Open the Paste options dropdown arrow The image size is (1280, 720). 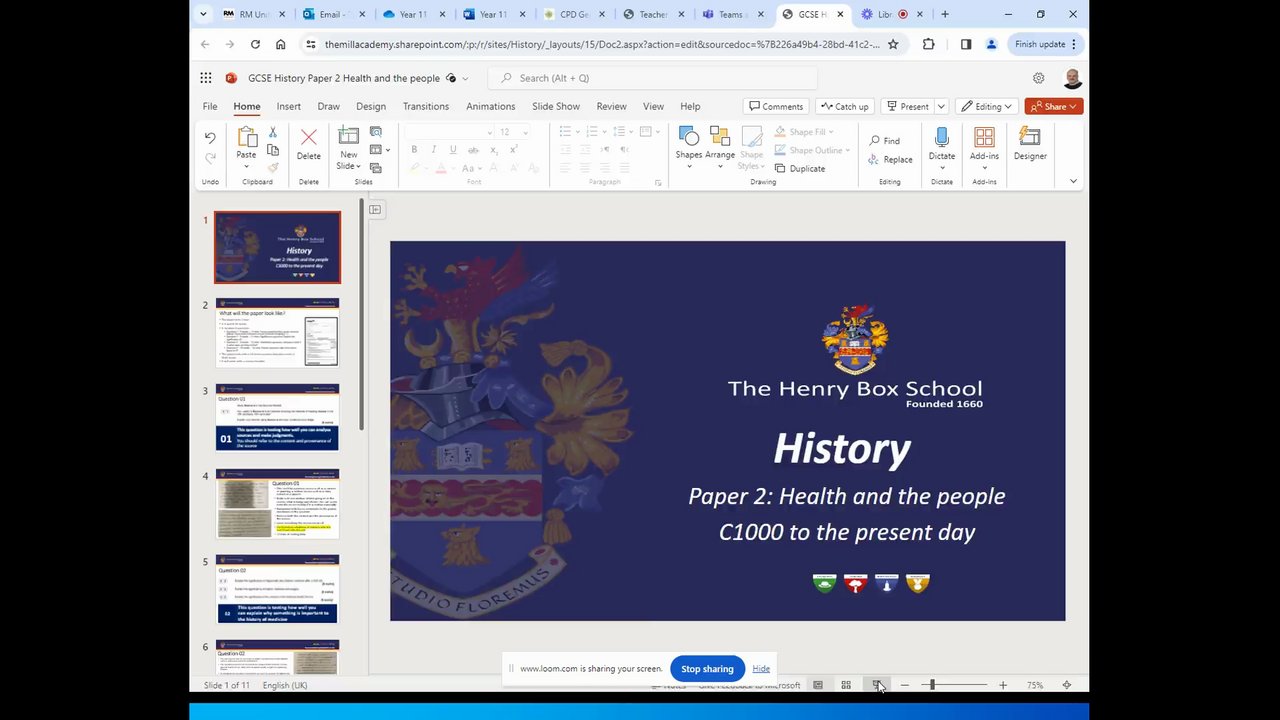point(246,166)
